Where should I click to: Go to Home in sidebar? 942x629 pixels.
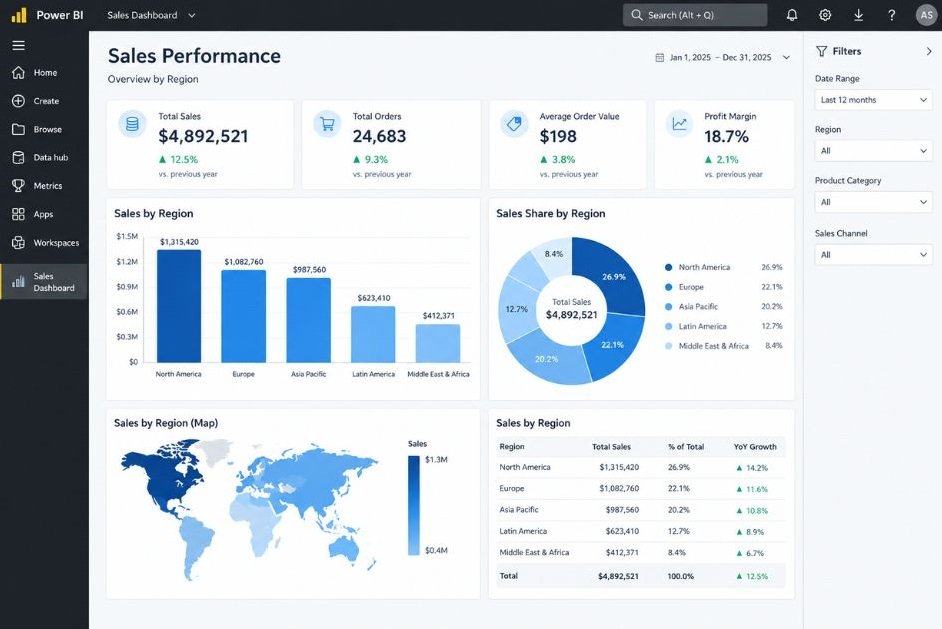coord(44,73)
